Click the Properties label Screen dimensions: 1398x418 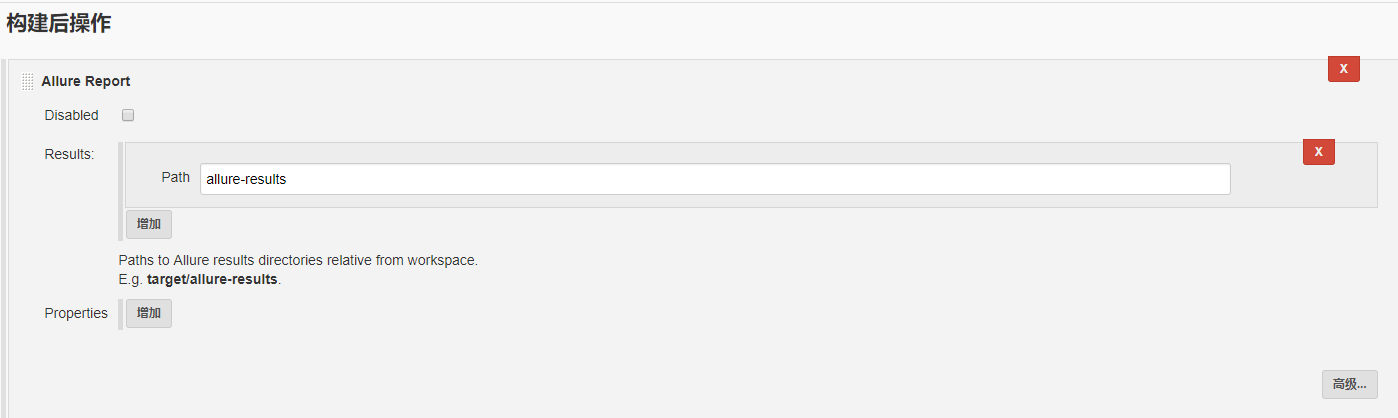click(76, 313)
